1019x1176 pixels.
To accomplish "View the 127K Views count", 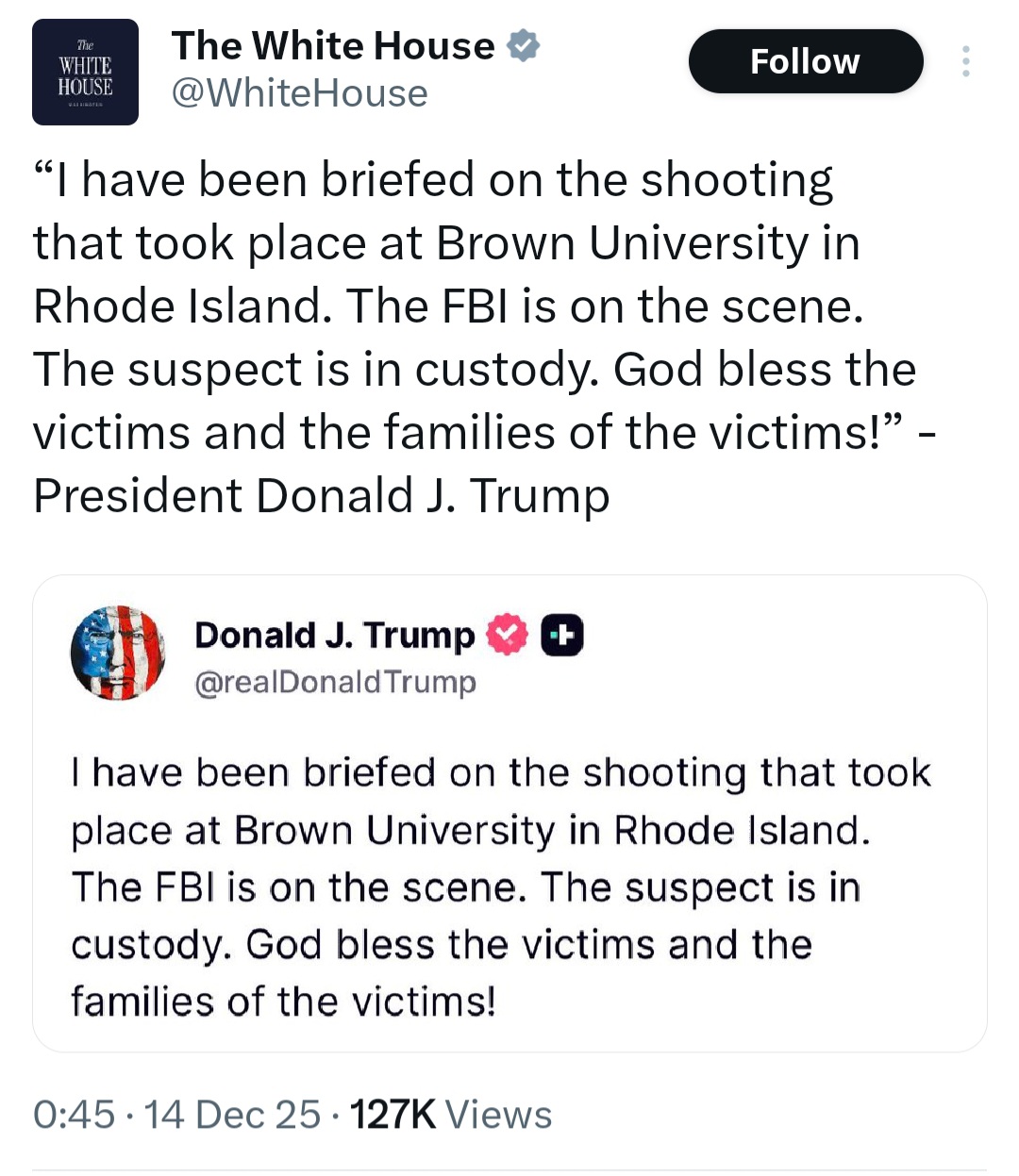I will click(x=450, y=1115).
